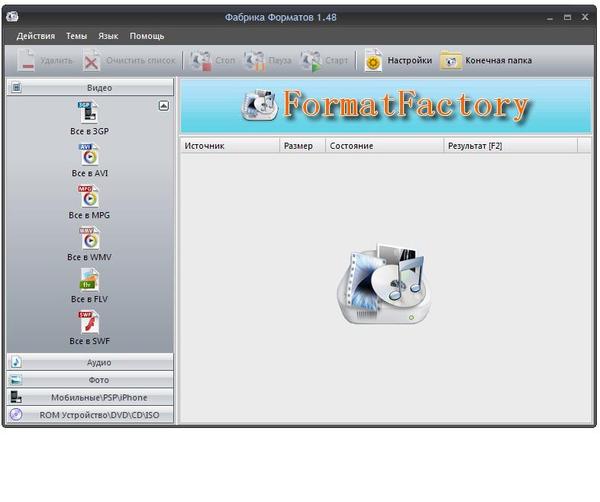
Task: Click the music note icon on Аудио panel
Action: (16, 362)
